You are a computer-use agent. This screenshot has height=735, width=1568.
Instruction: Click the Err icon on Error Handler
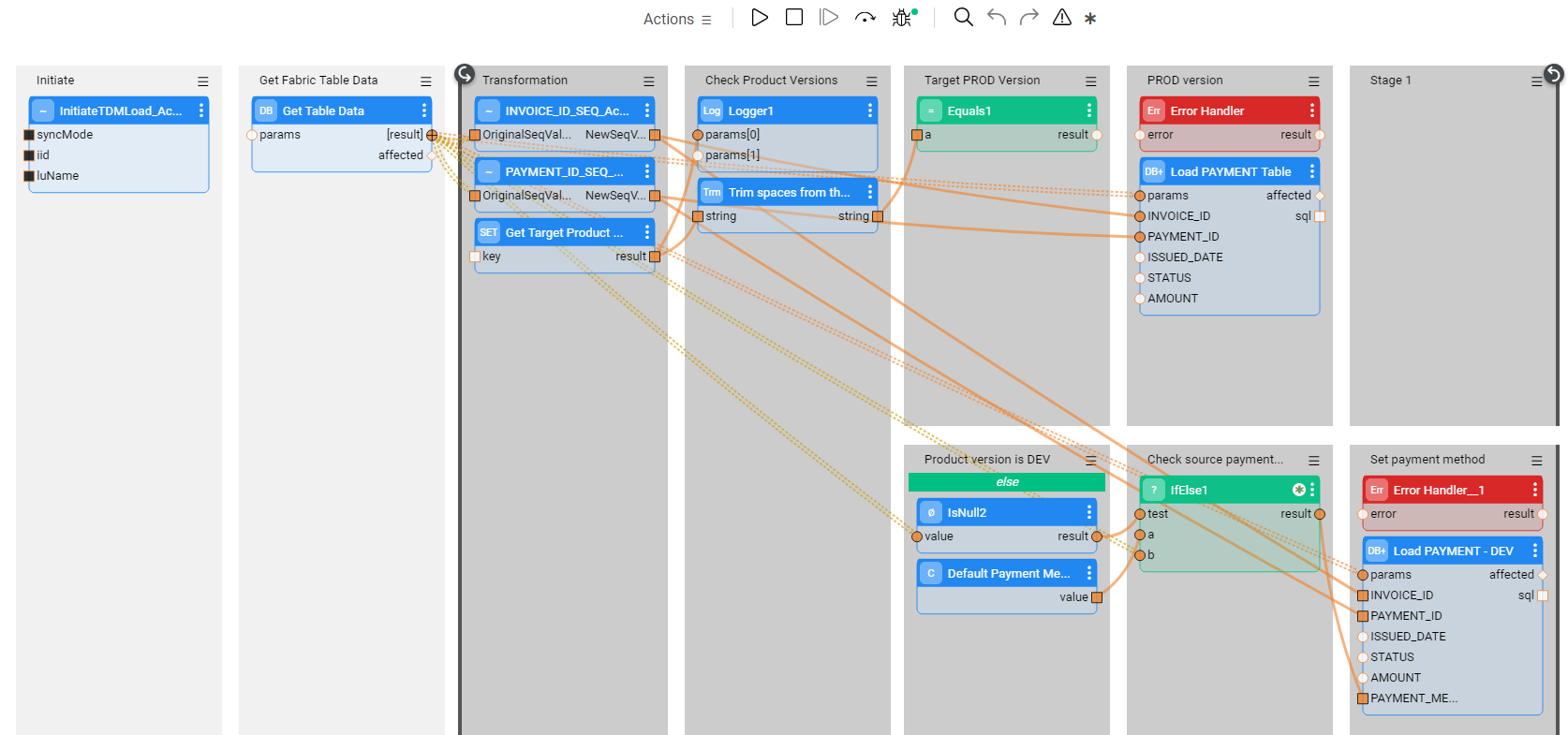click(x=1154, y=110)
